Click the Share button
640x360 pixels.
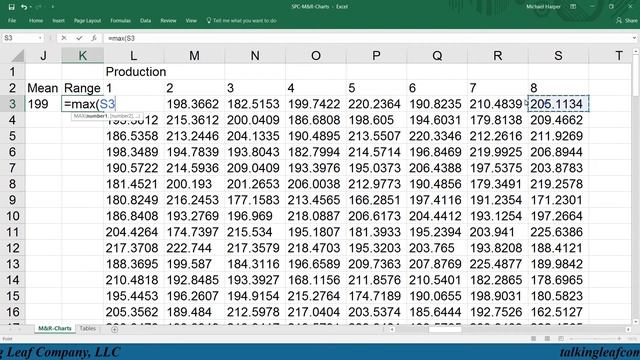(627, 20)
